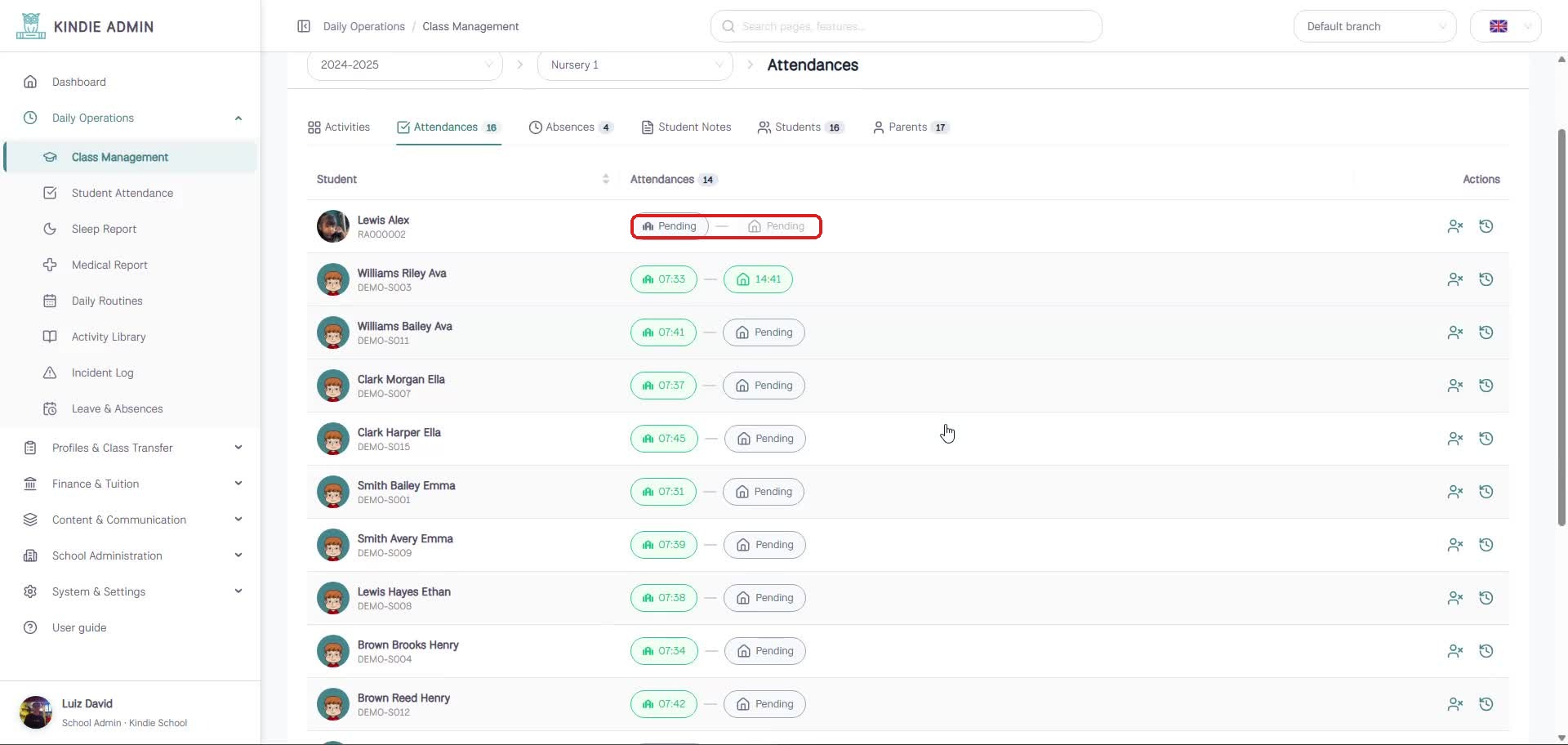Click Daily Operations breadcrumb link
Screen dimensions: 1568x745
pyautogui.click(x=363, y=26)
